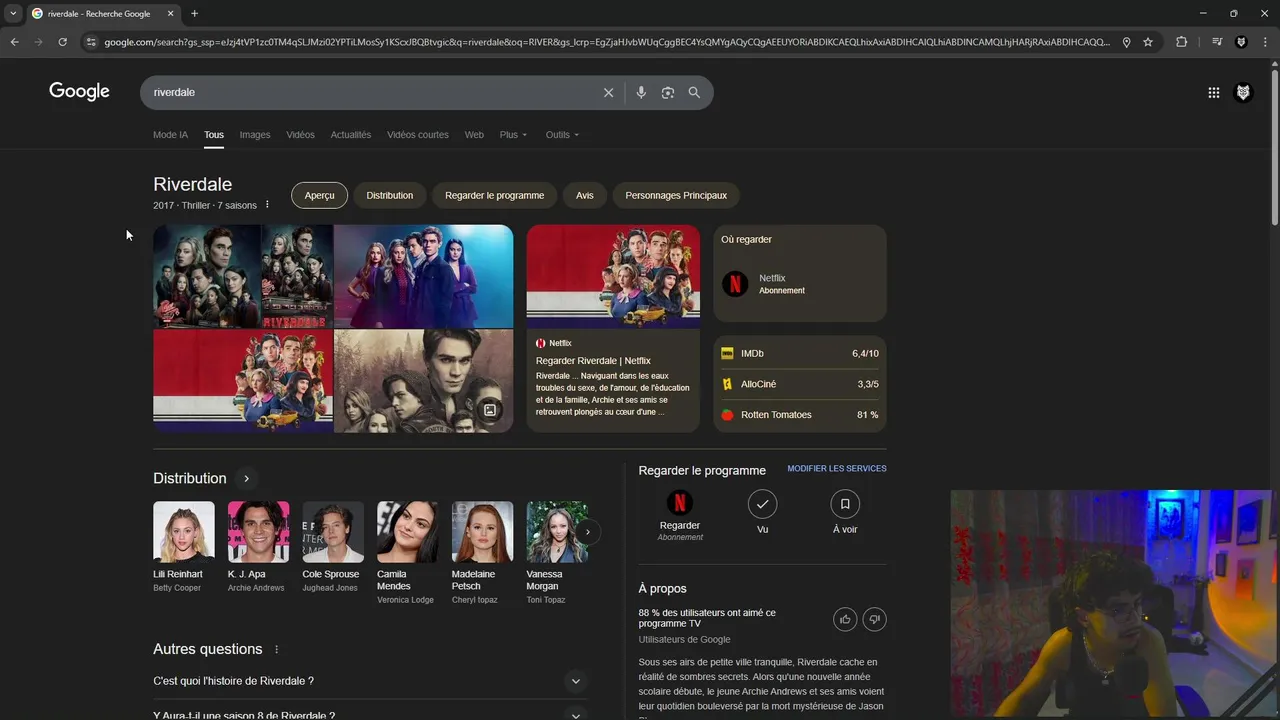1280x720 pixels.
Task: Open a new browser tab
Action: pos(194,13)
